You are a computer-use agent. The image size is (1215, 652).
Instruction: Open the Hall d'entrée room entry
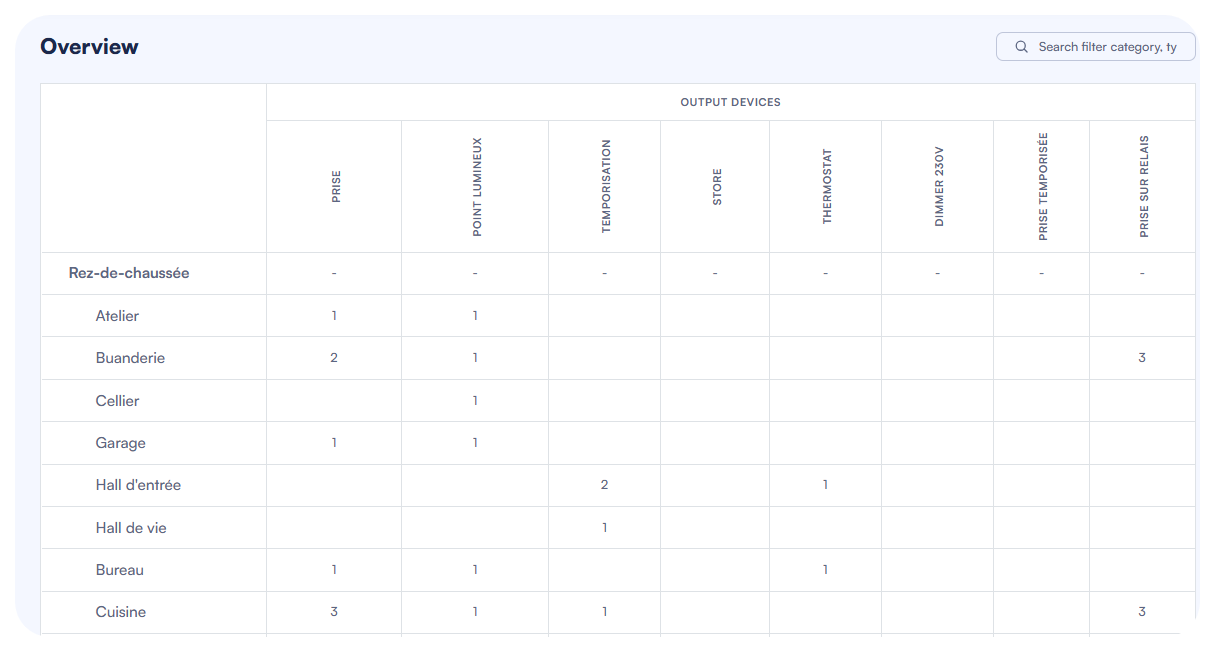137,484
